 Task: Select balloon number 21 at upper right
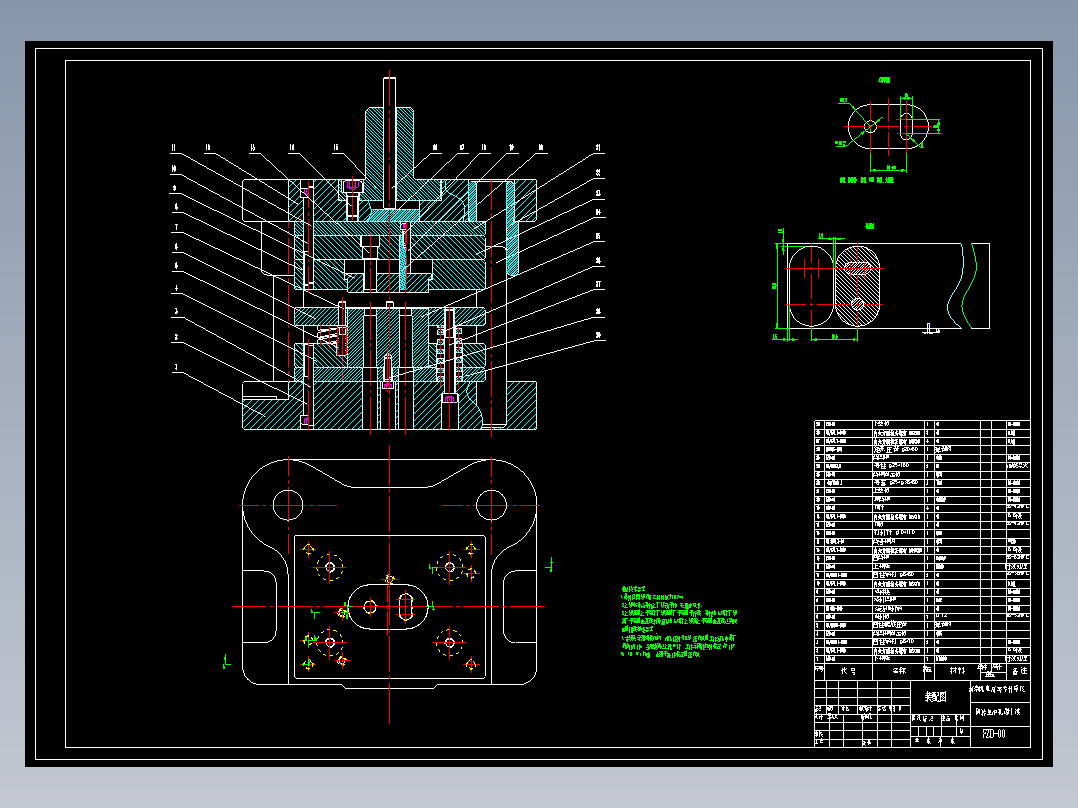coord(598,148)
